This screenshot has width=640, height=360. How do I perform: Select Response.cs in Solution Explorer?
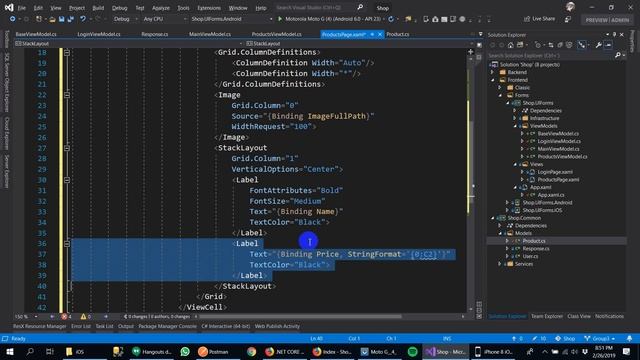tap(536, 249)
